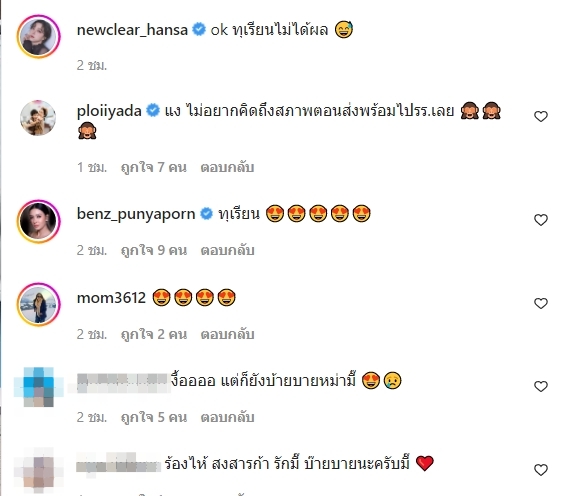Open newclear_hansa's profile picture story

coord(38,36)
